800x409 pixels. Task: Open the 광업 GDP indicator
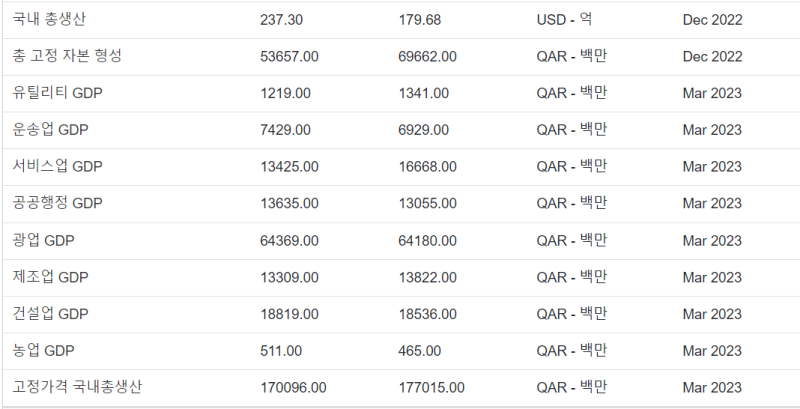point(45,241)
